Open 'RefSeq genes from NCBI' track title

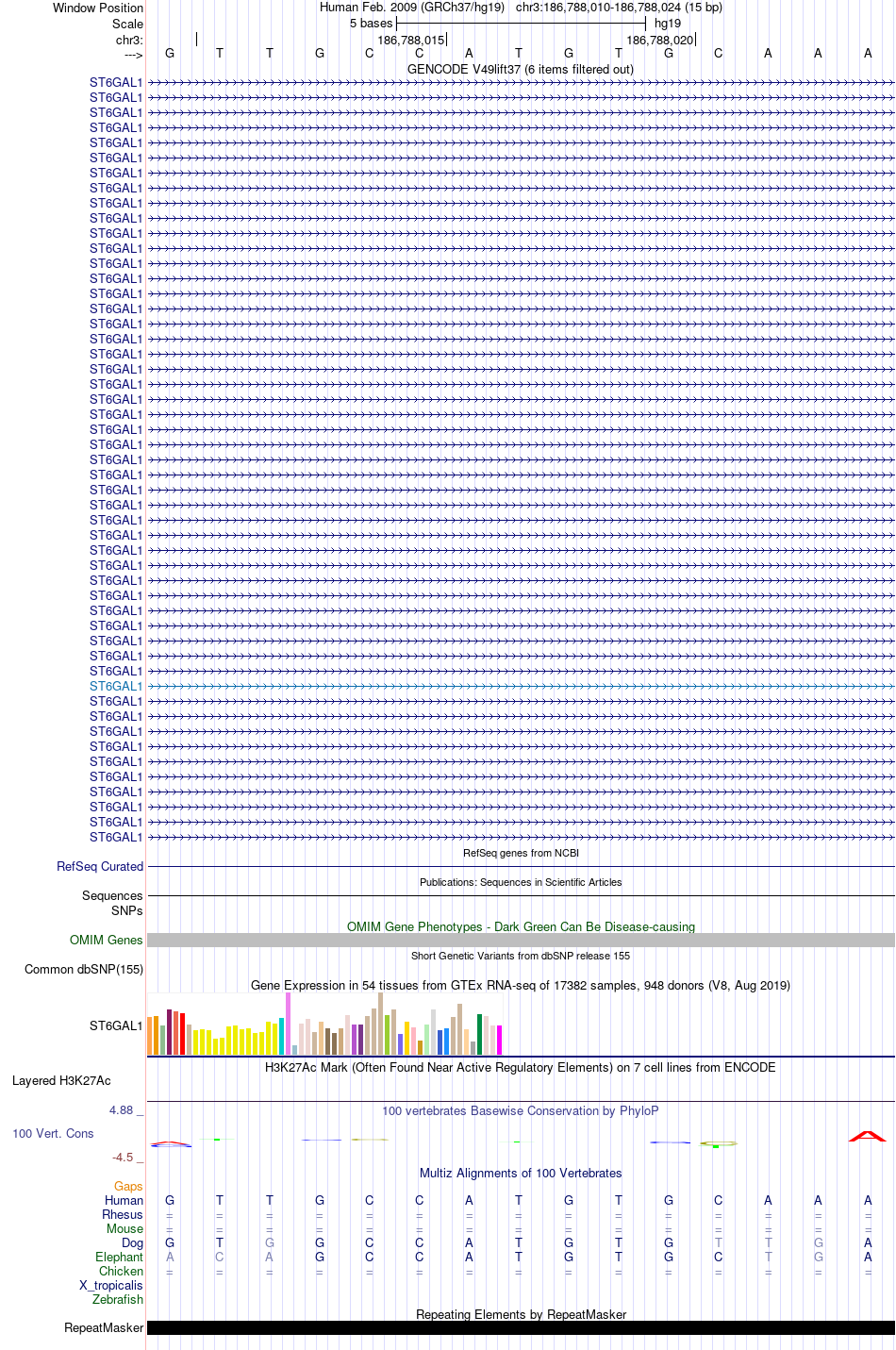(x=521, y=853)
